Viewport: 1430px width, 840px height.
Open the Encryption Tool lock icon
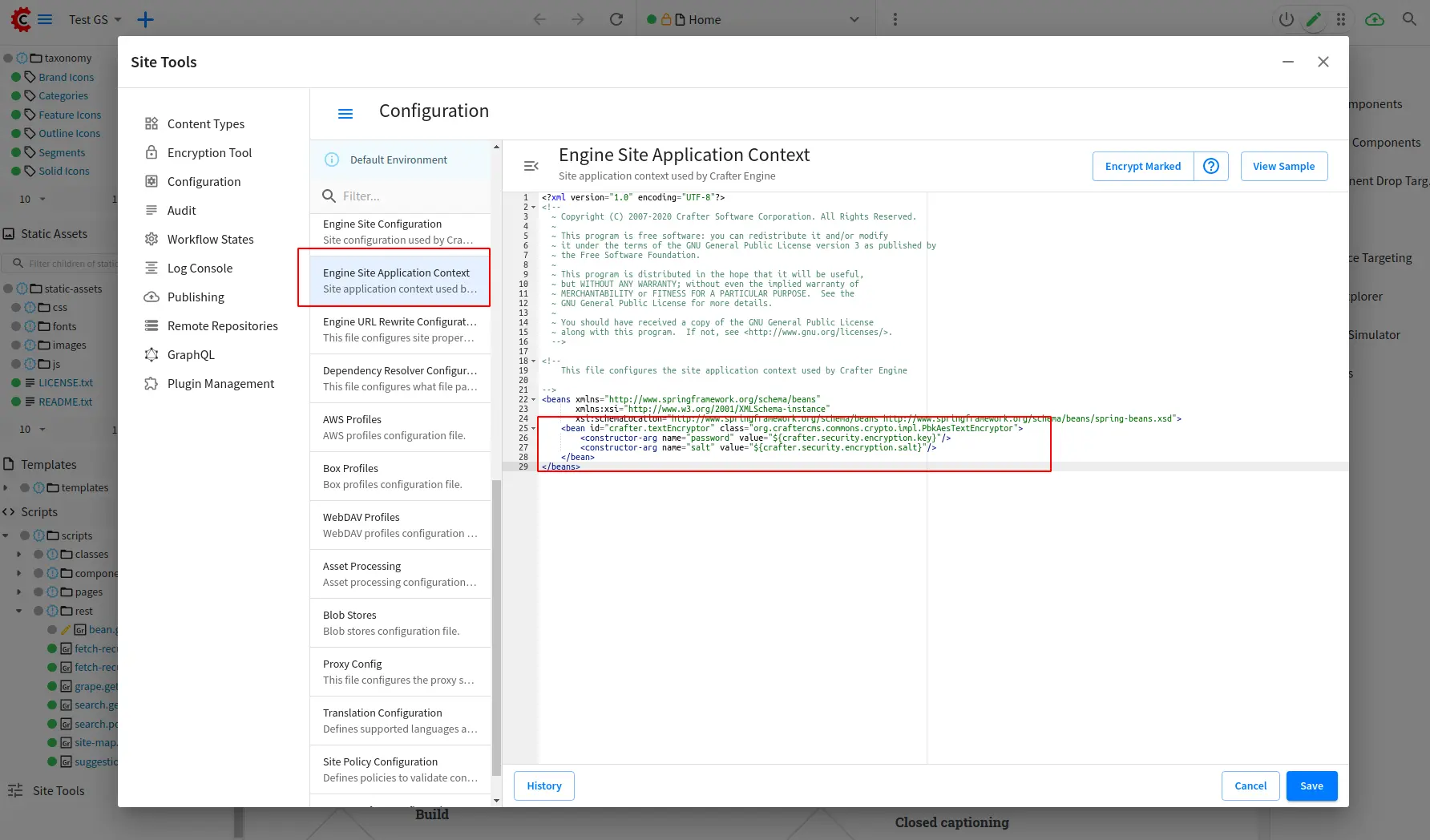[151, 152]
